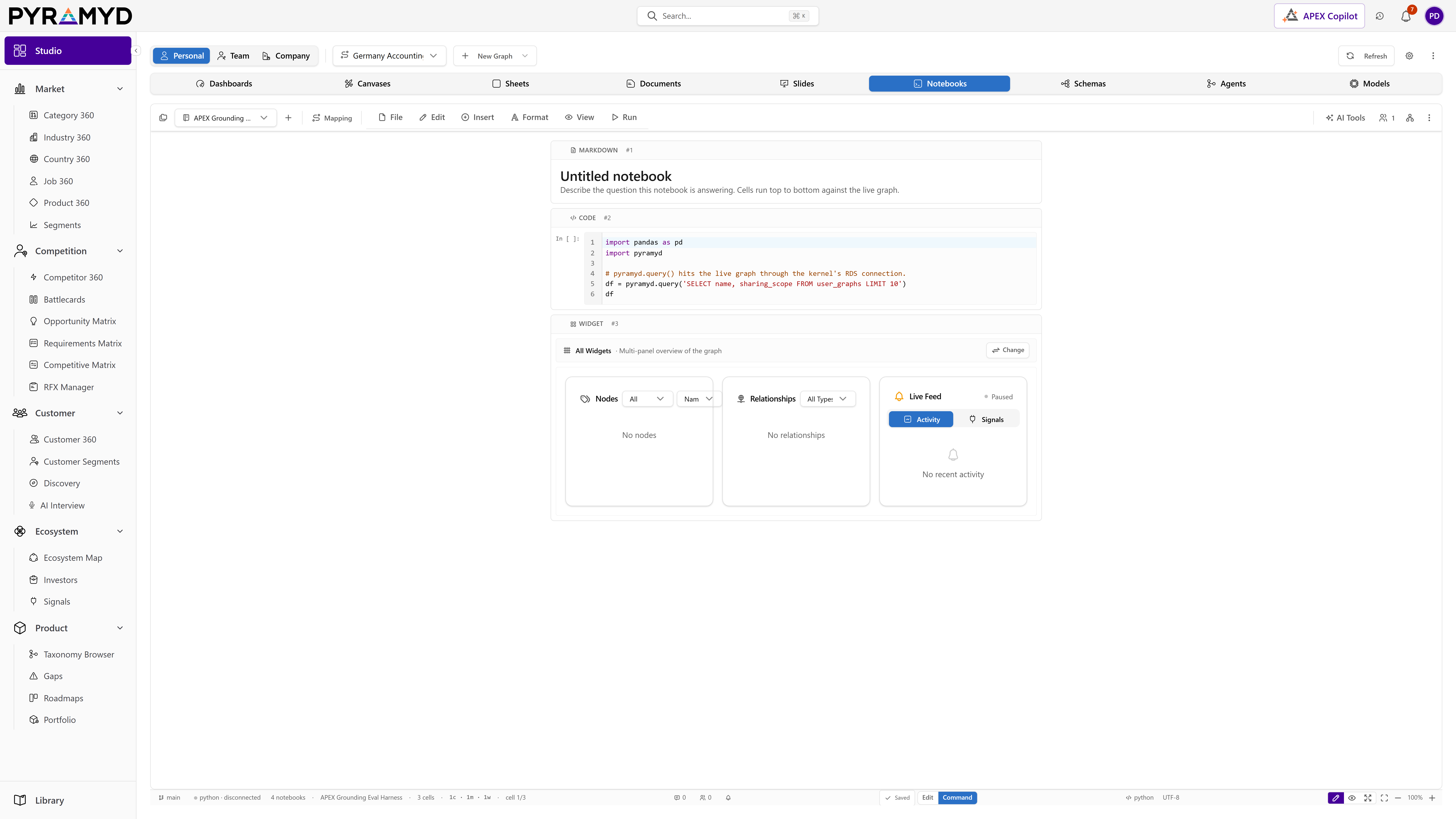Open workspace settings gear icon
1456x819 pixels.
tap(1409, 56)
